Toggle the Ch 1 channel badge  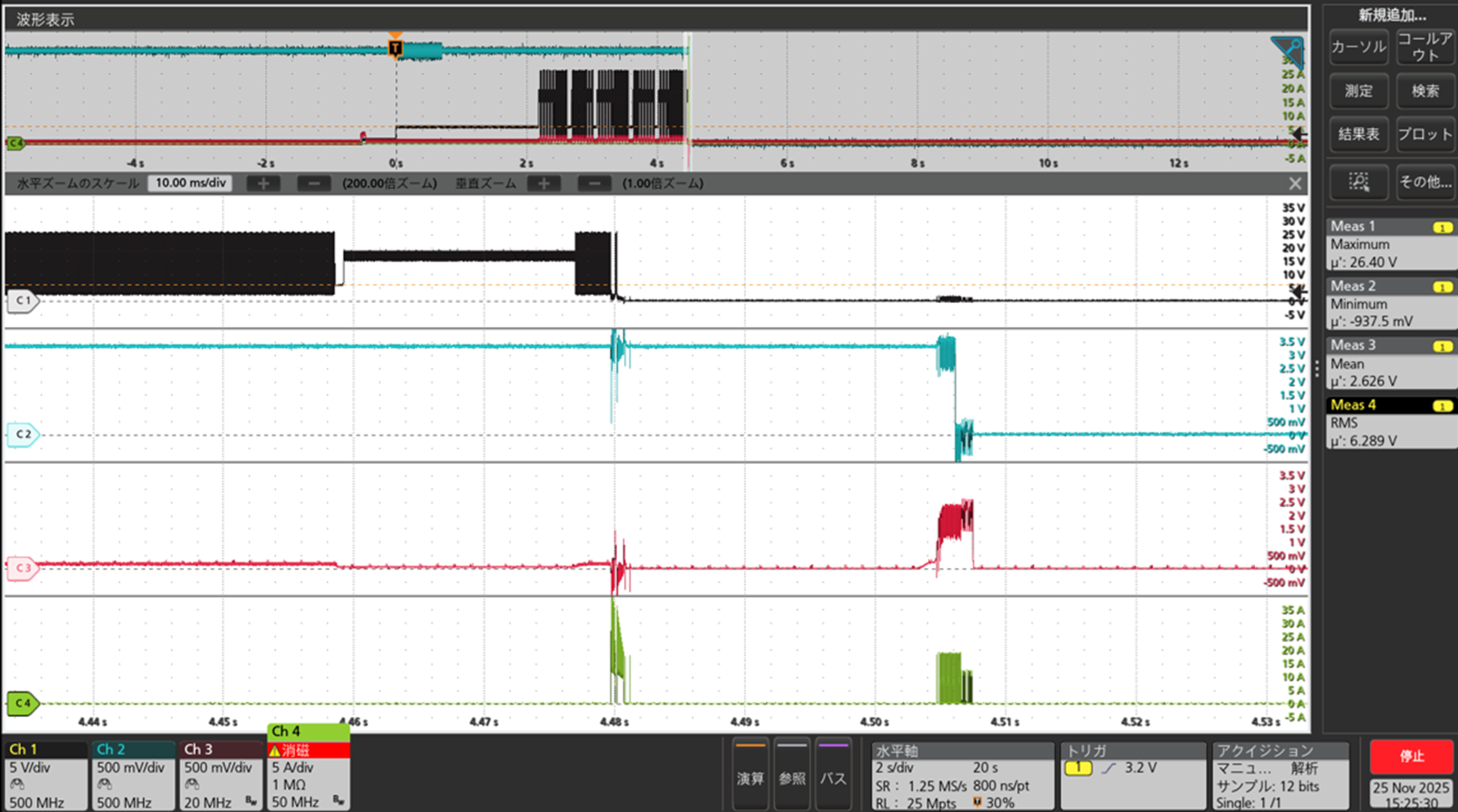45,775
